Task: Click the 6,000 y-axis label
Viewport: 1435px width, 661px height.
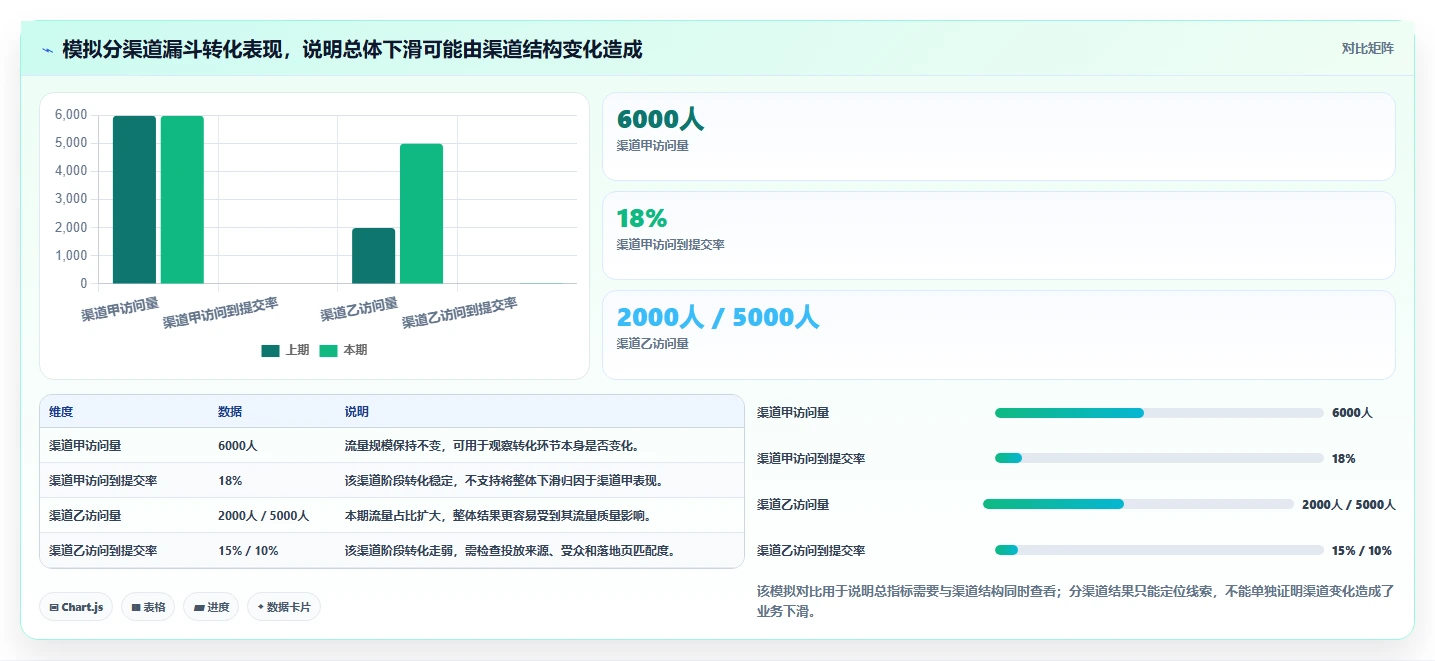Action: pos(71,115)
